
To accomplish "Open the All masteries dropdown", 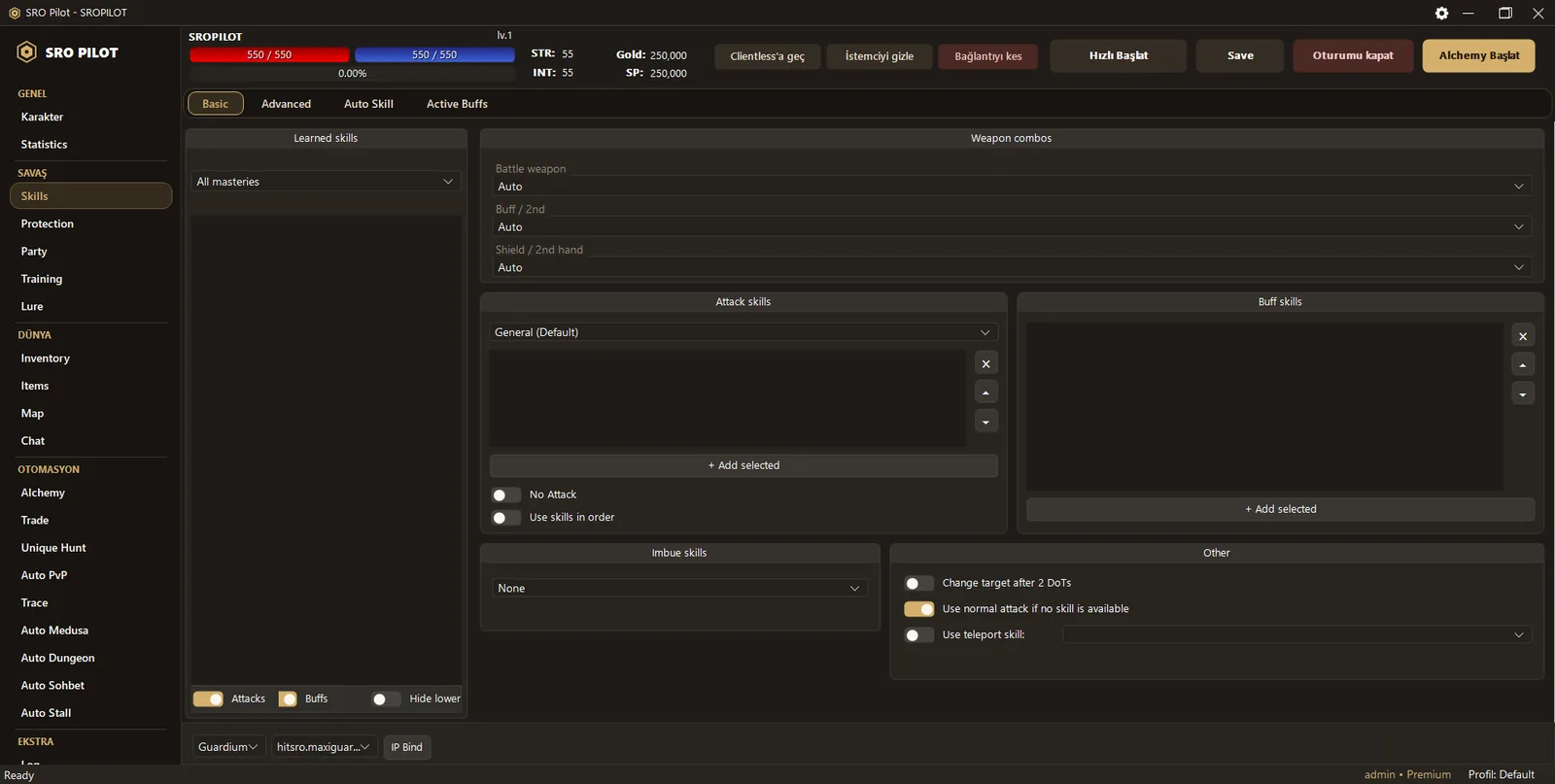I will [326, 182].
